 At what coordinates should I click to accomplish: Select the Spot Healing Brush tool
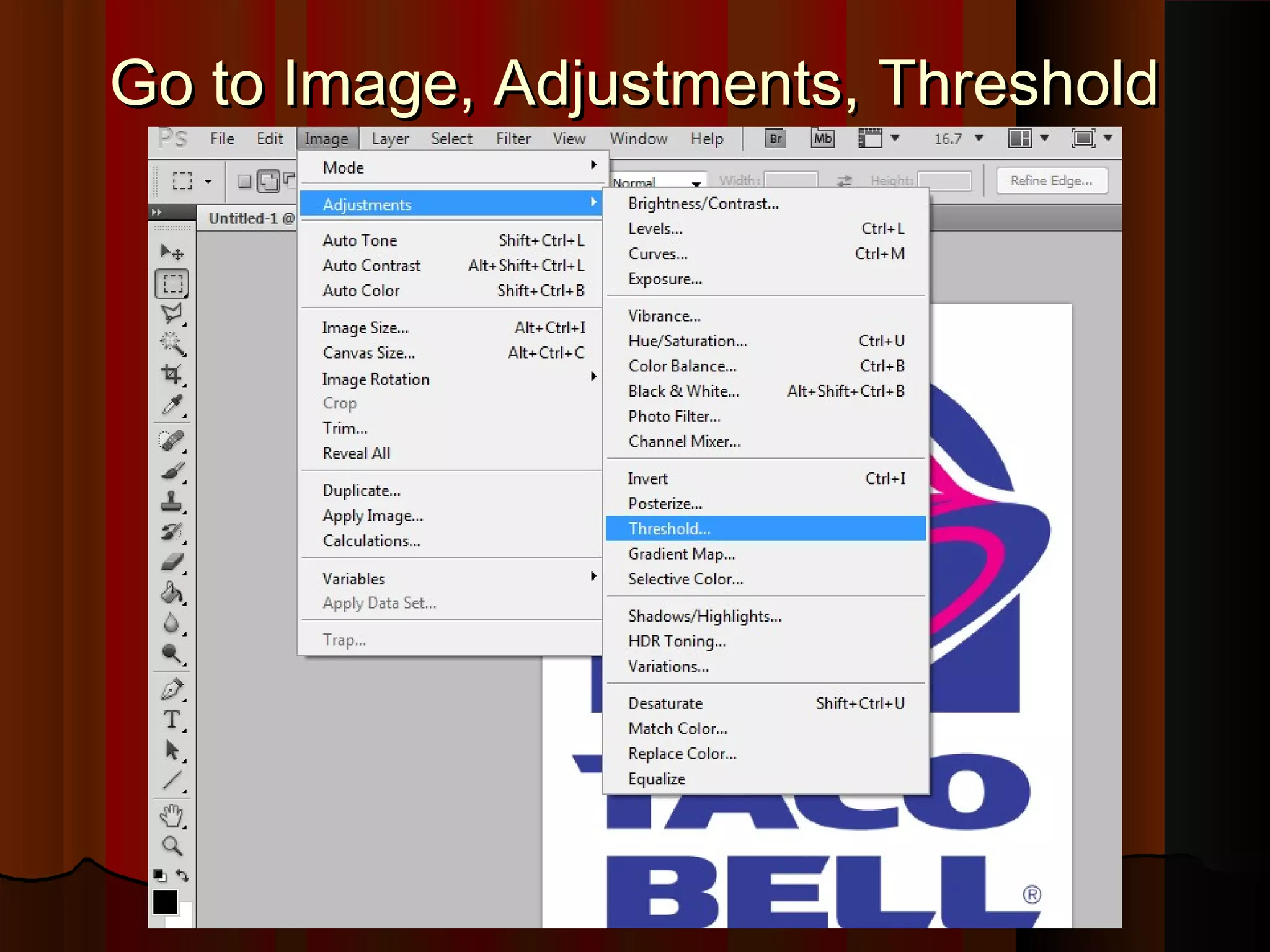(x=172, y=441)
